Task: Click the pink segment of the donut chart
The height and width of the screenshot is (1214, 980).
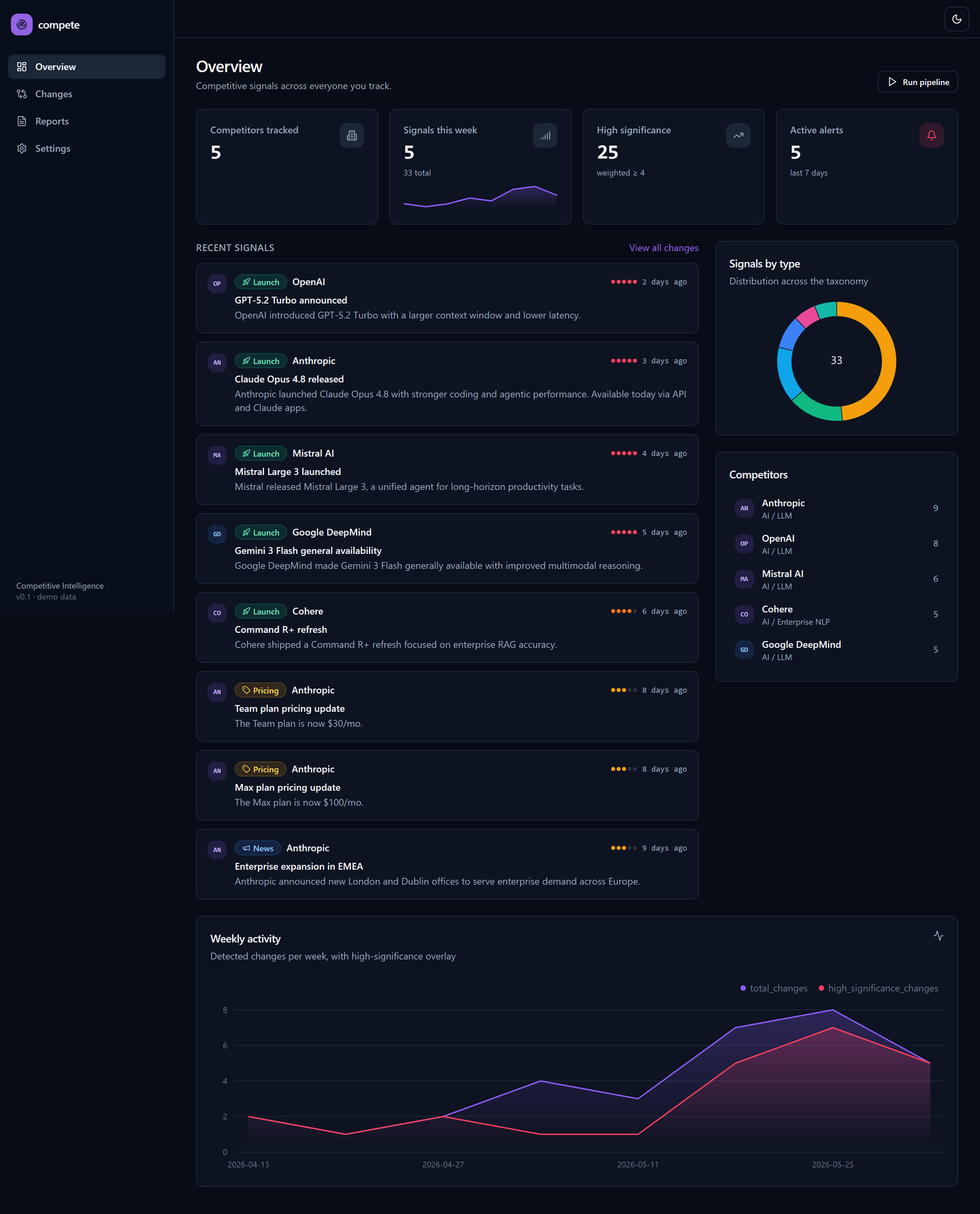Action: pyautogui.click(x=808, y=316)
